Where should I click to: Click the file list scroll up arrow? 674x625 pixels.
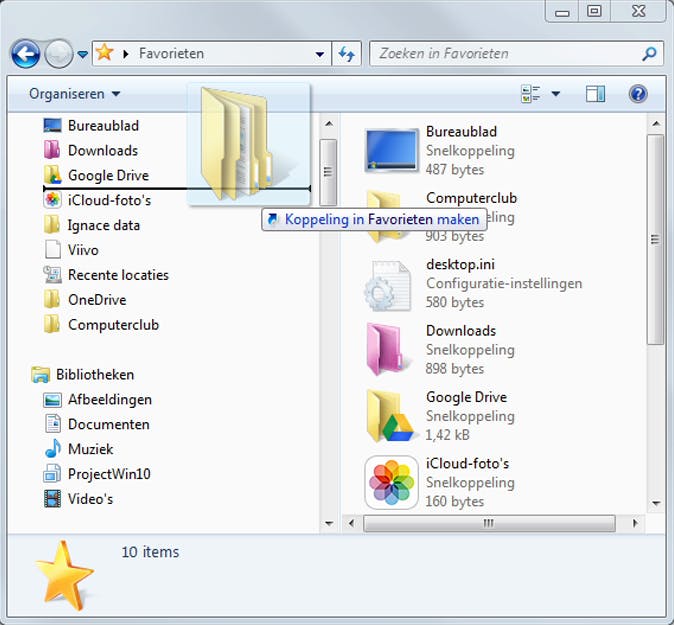[x=656, y=124]
